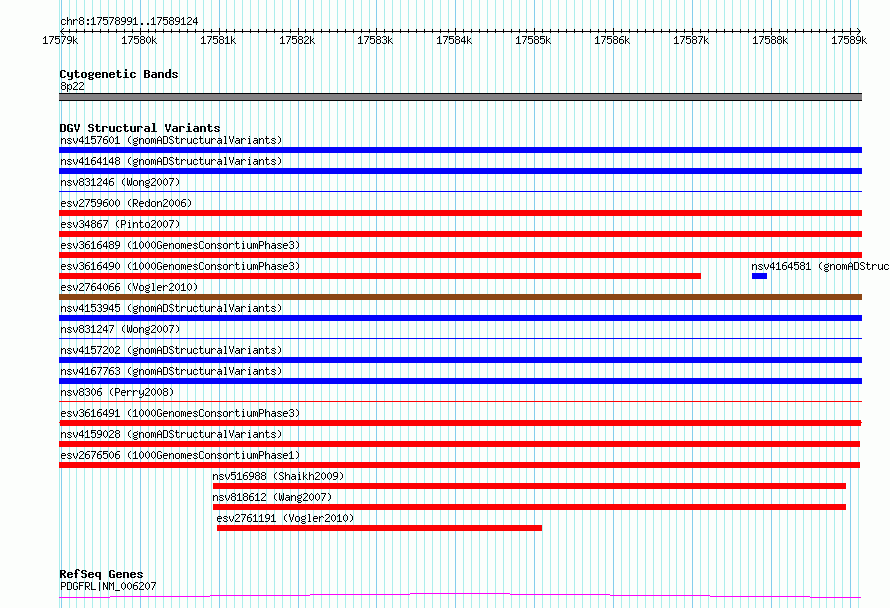This screenshot has width=890, height=608.
Task: Click the esv2759600 (Redon2006) label
Action: pyautogui.click(x=126, y=203)
